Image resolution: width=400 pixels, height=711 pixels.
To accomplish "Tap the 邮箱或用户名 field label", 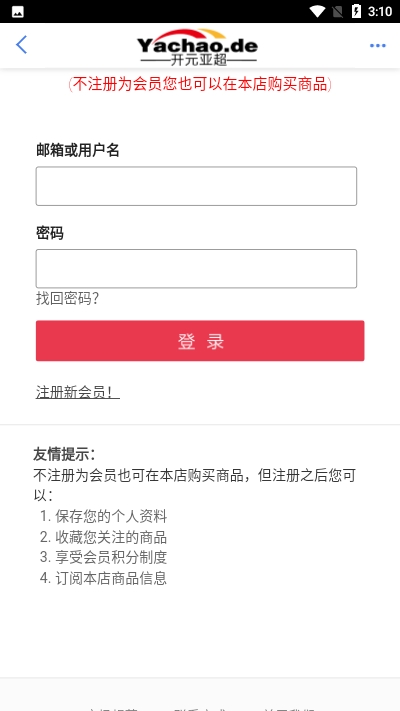I will pyautogui.click(x=78, y=150).
